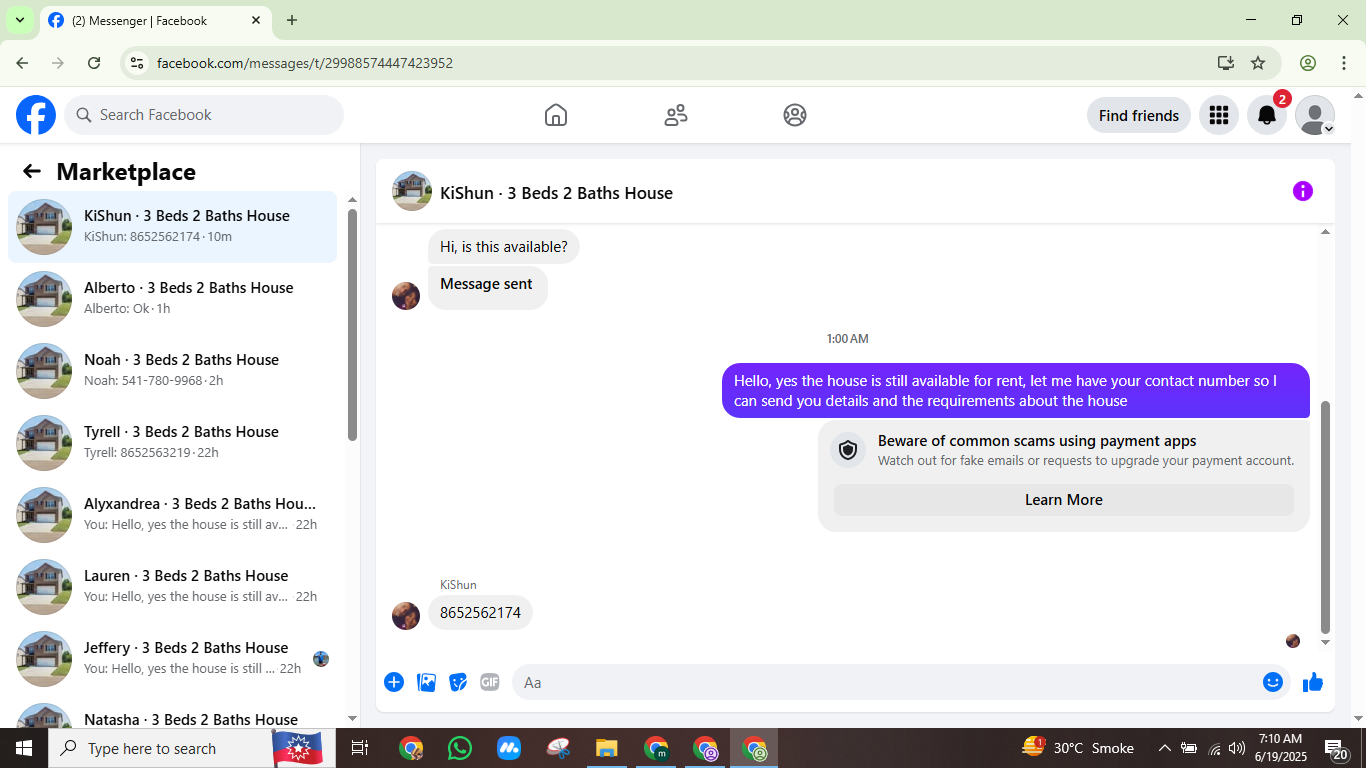Click the chat messages scrollbar
Image resolution: width=1366 pixels, height=768 pixels.
click(1326, 517)
